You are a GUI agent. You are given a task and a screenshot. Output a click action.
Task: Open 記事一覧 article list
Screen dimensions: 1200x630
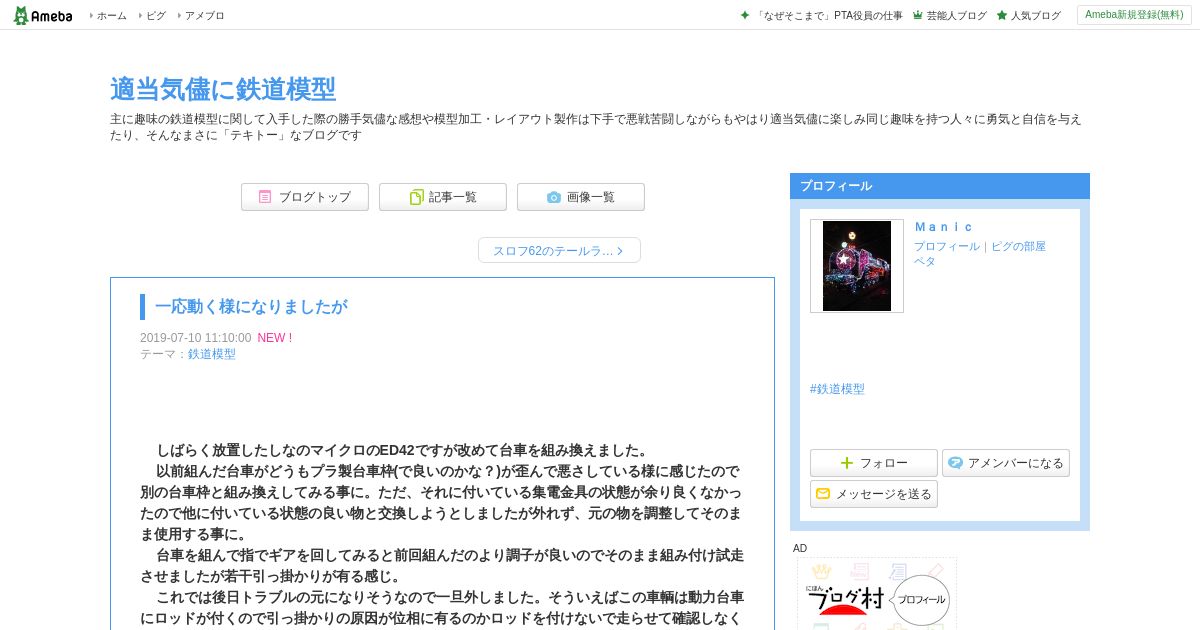[x=443, y=197]
